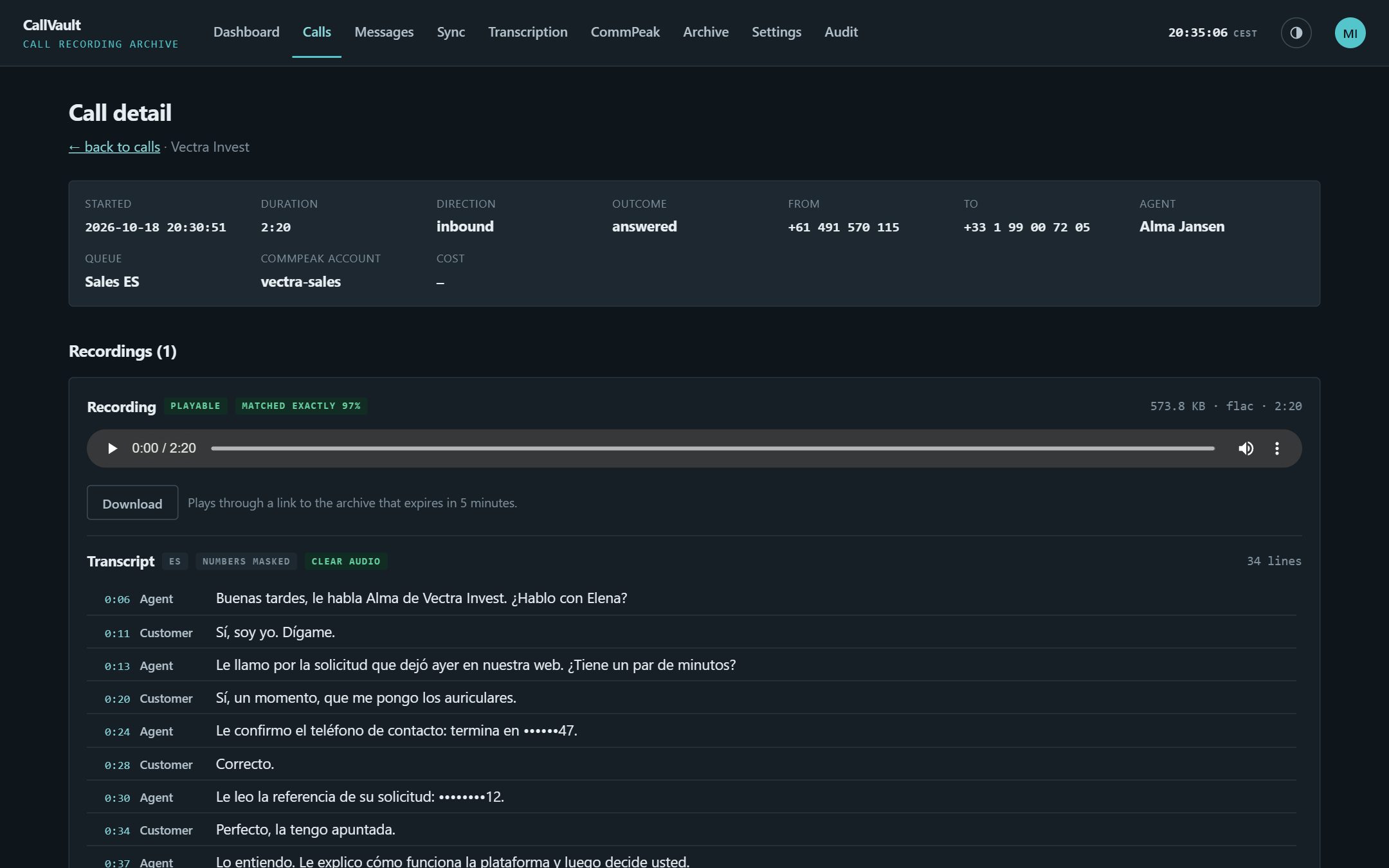
Task: Download the call recording
Action: pos(132,503)
